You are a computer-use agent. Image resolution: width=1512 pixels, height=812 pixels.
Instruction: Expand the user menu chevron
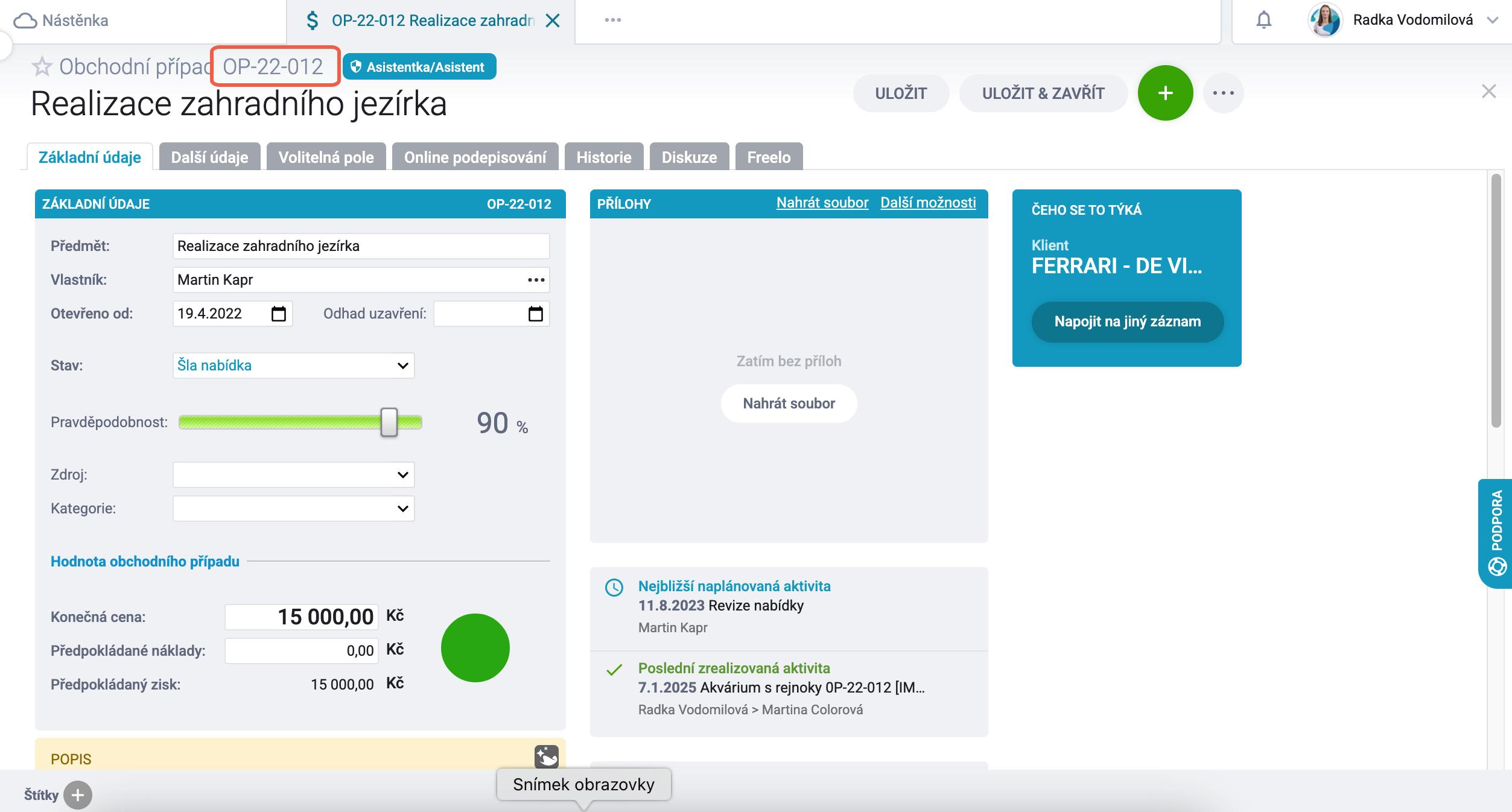coord(1493,21)
